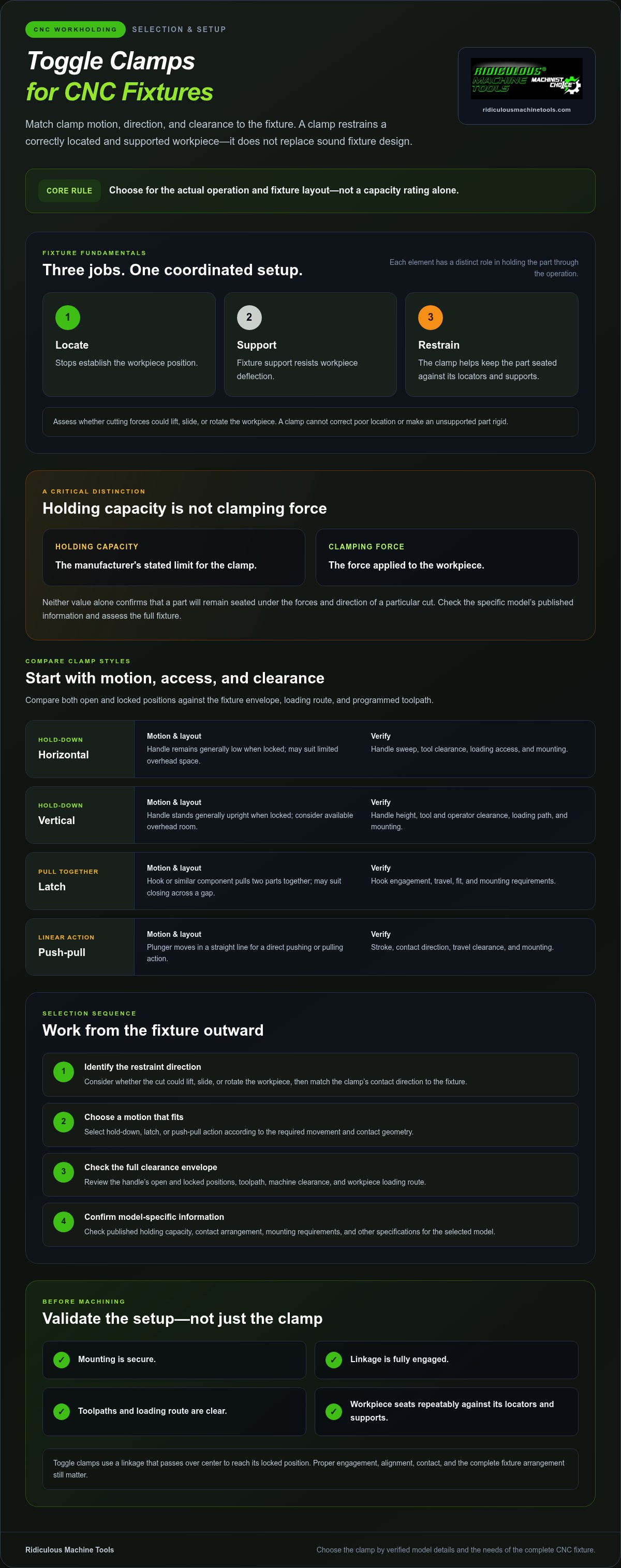621x1568 pixels.
Task: Click step 3 circle for clearance envelope
Action: 63,1172
